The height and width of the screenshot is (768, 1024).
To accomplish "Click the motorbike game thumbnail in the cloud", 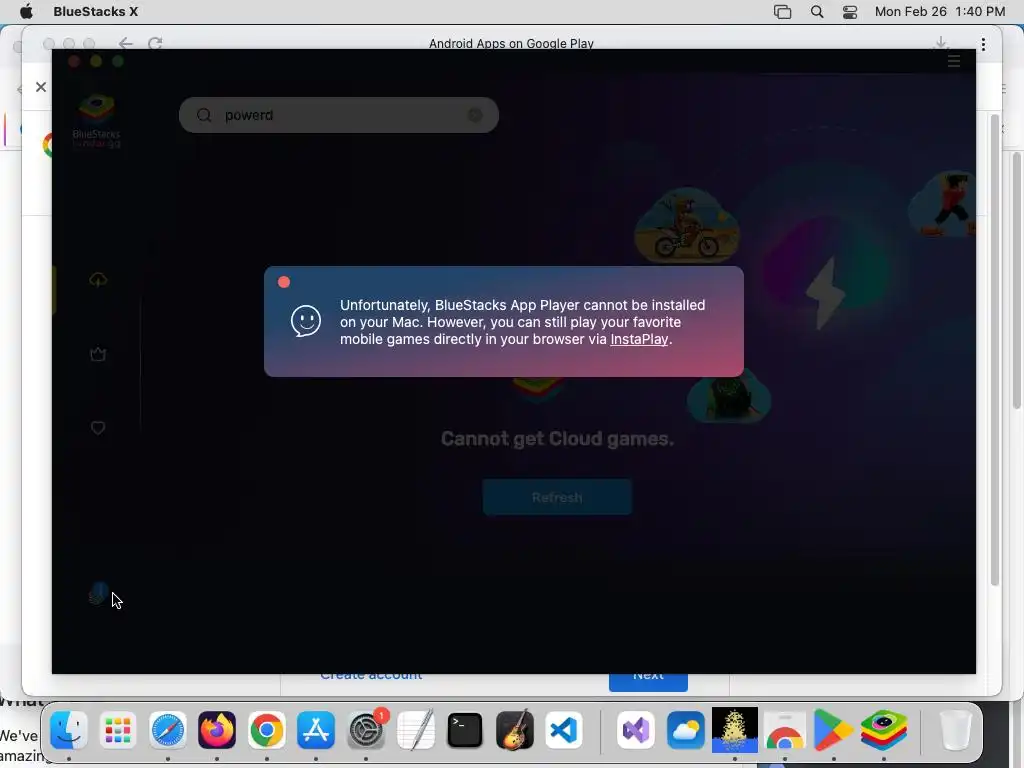I will coord(687,225).
